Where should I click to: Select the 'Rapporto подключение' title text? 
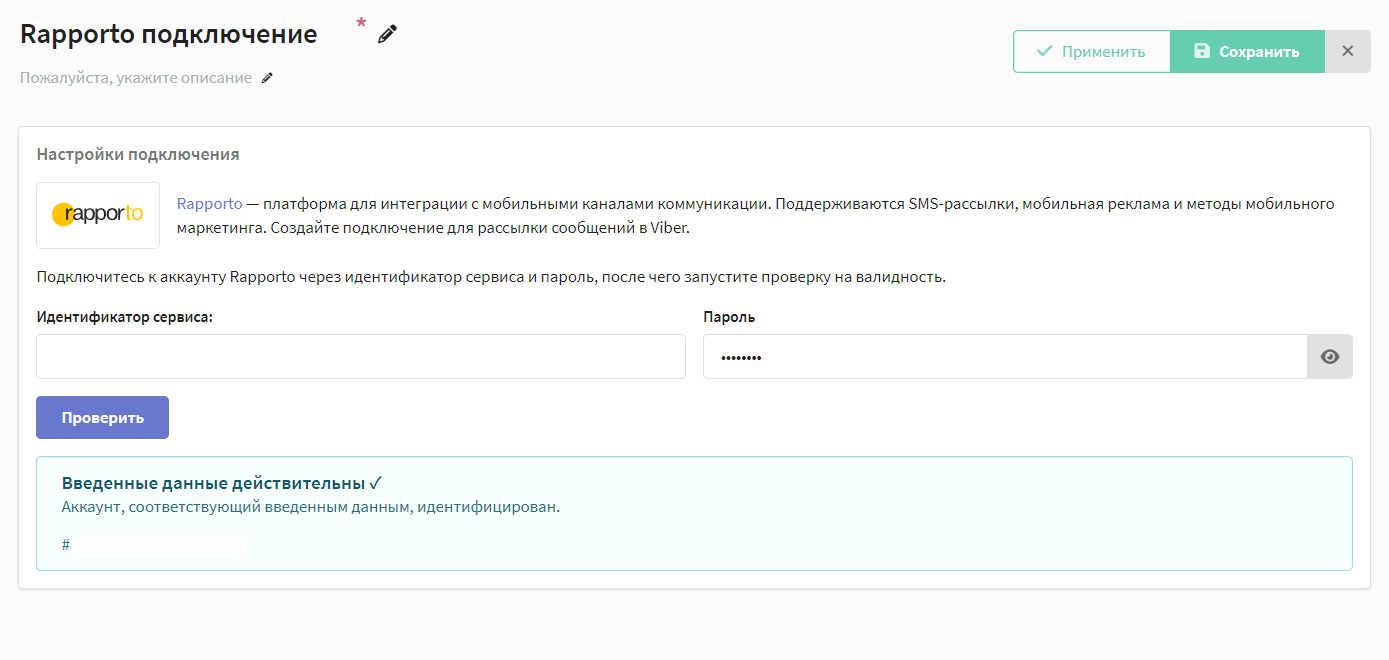[169, 34]
